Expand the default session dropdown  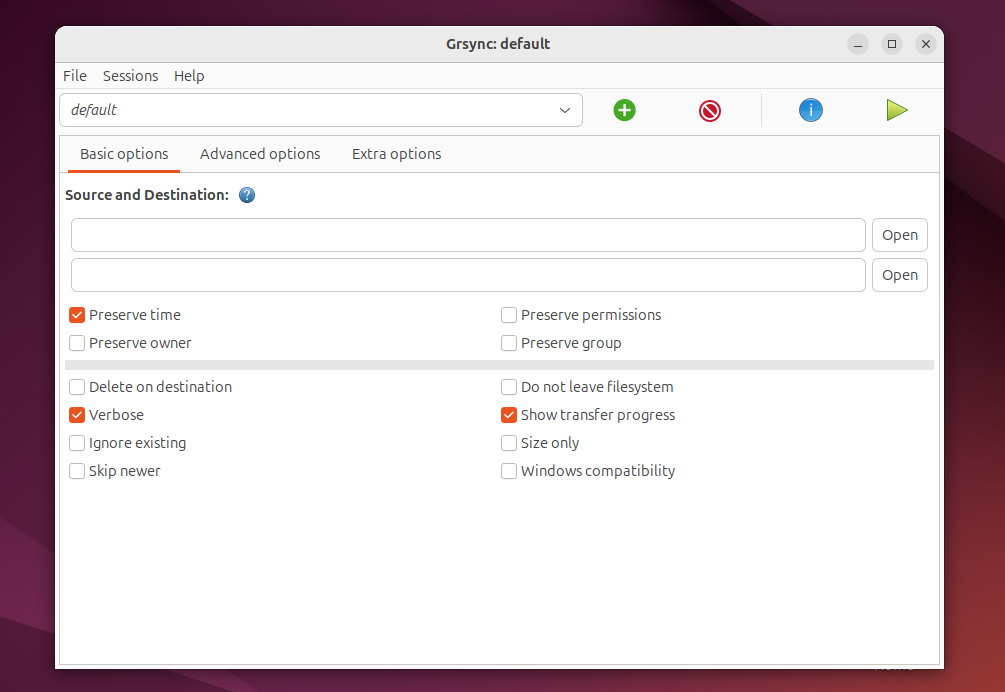[321, 110]
